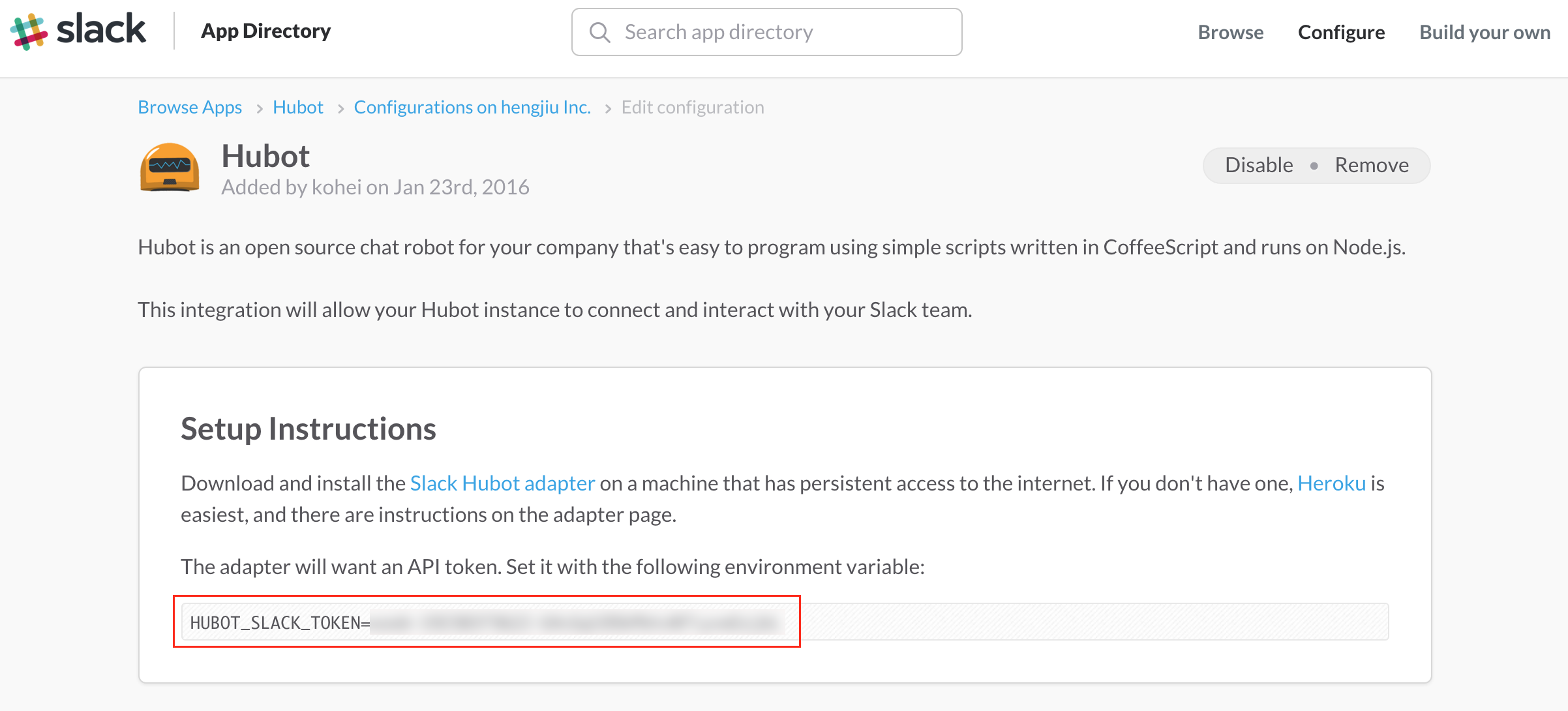Click the Slack logo icon
Image resolution: width=1568 pixels, height=711 pixels.
click(29, 29)
